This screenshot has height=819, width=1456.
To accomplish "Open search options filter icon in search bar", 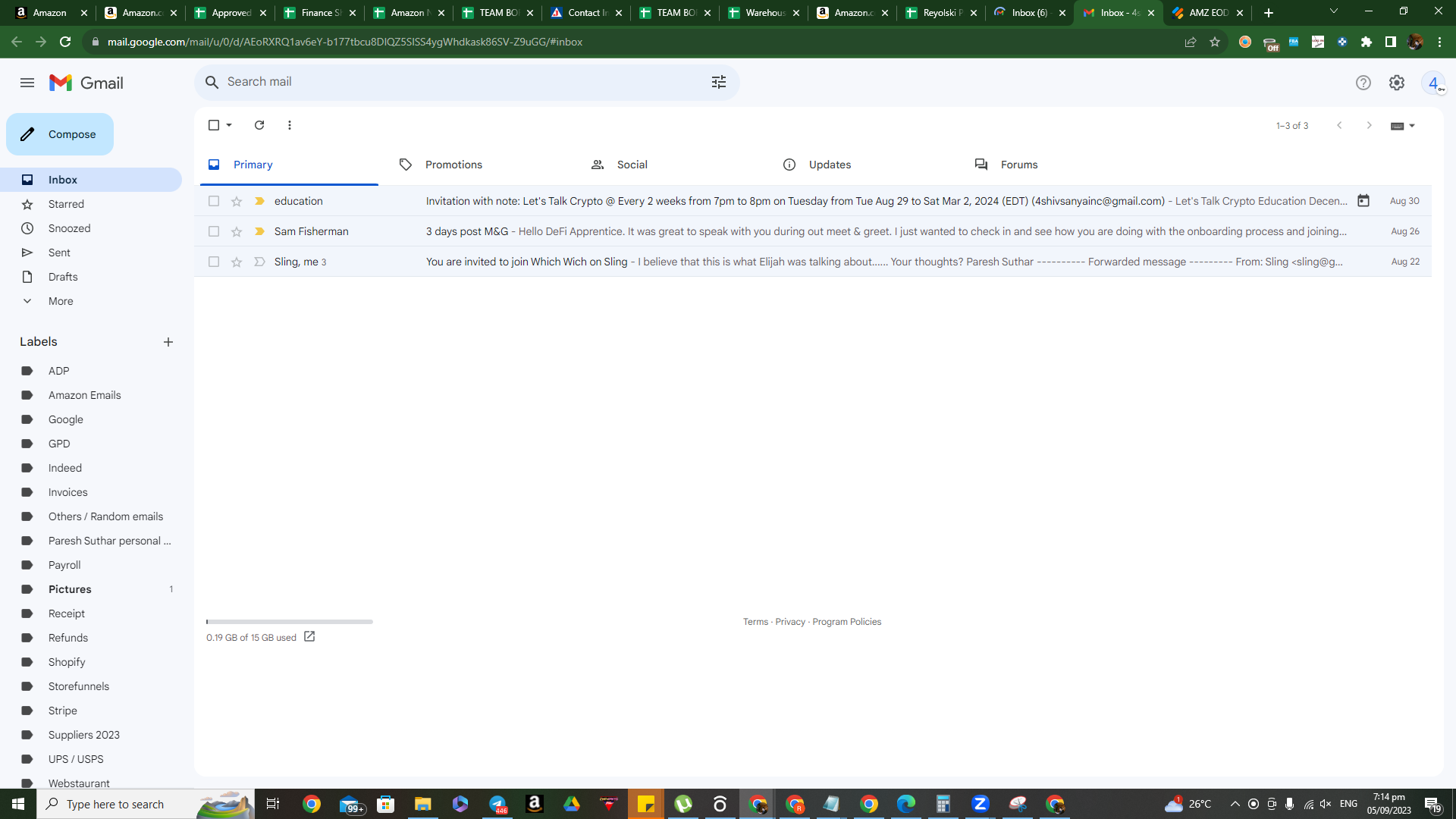I will click(719, 82).
